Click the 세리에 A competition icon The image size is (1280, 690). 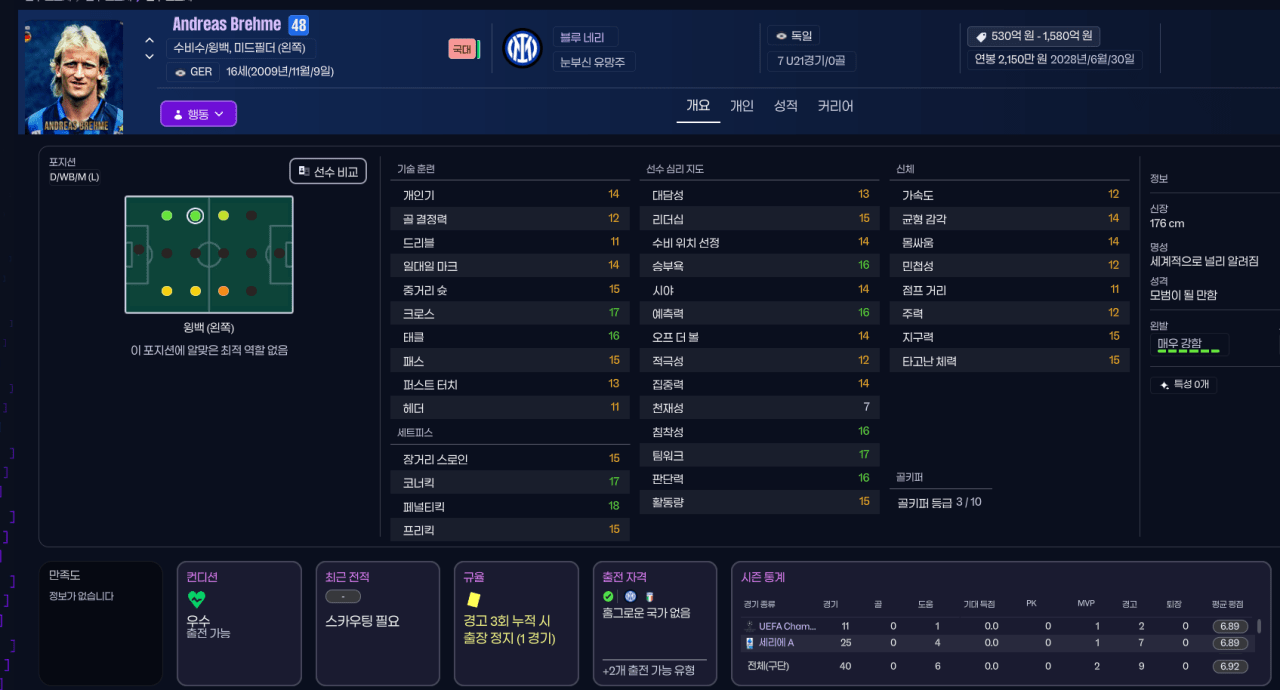[749, 643]
